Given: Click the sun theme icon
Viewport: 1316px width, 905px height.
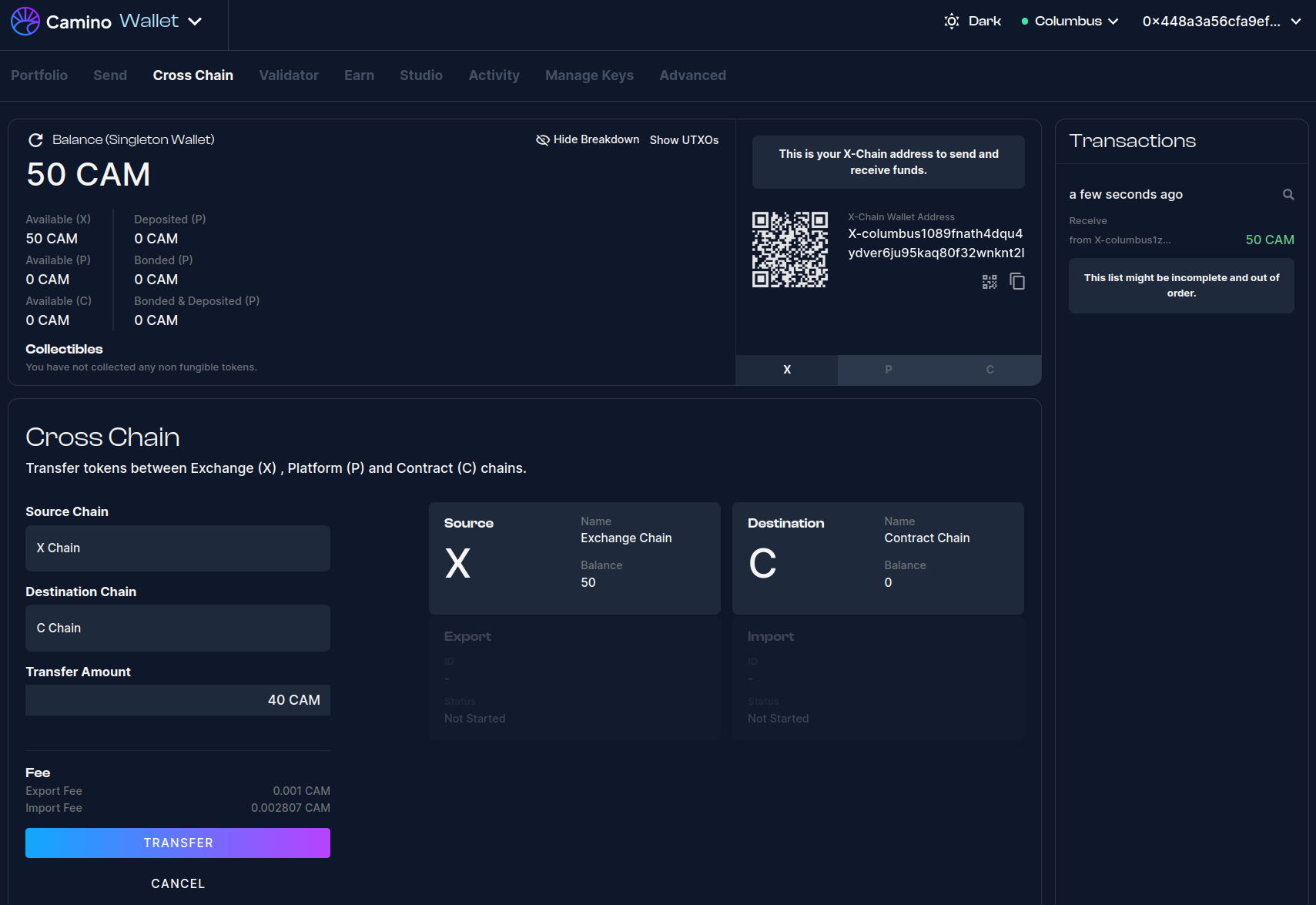Looking at the screenshot, I should tap(952, 22).
